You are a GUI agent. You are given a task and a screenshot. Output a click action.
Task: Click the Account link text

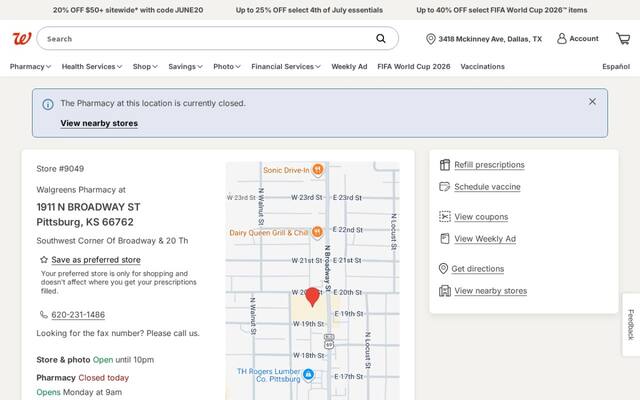(584, 38)
